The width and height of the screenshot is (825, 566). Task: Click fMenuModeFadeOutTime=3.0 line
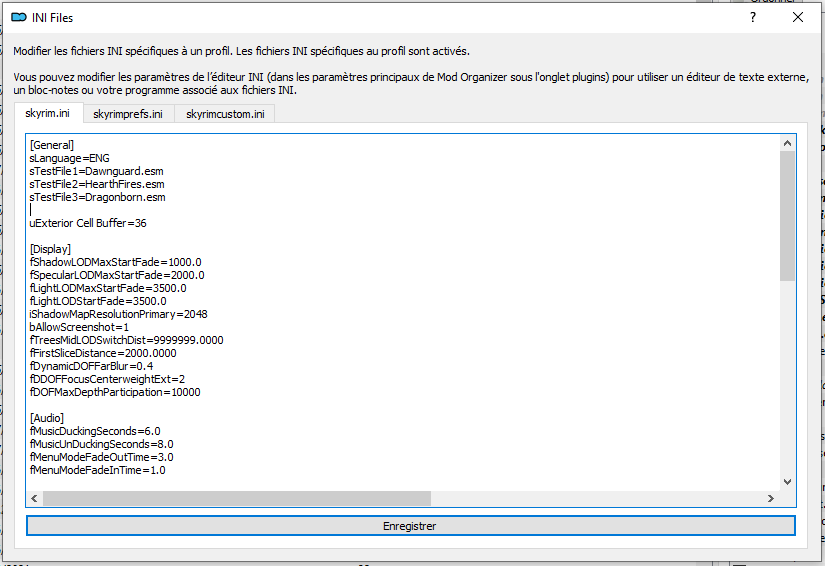click(x=101, y=457)
